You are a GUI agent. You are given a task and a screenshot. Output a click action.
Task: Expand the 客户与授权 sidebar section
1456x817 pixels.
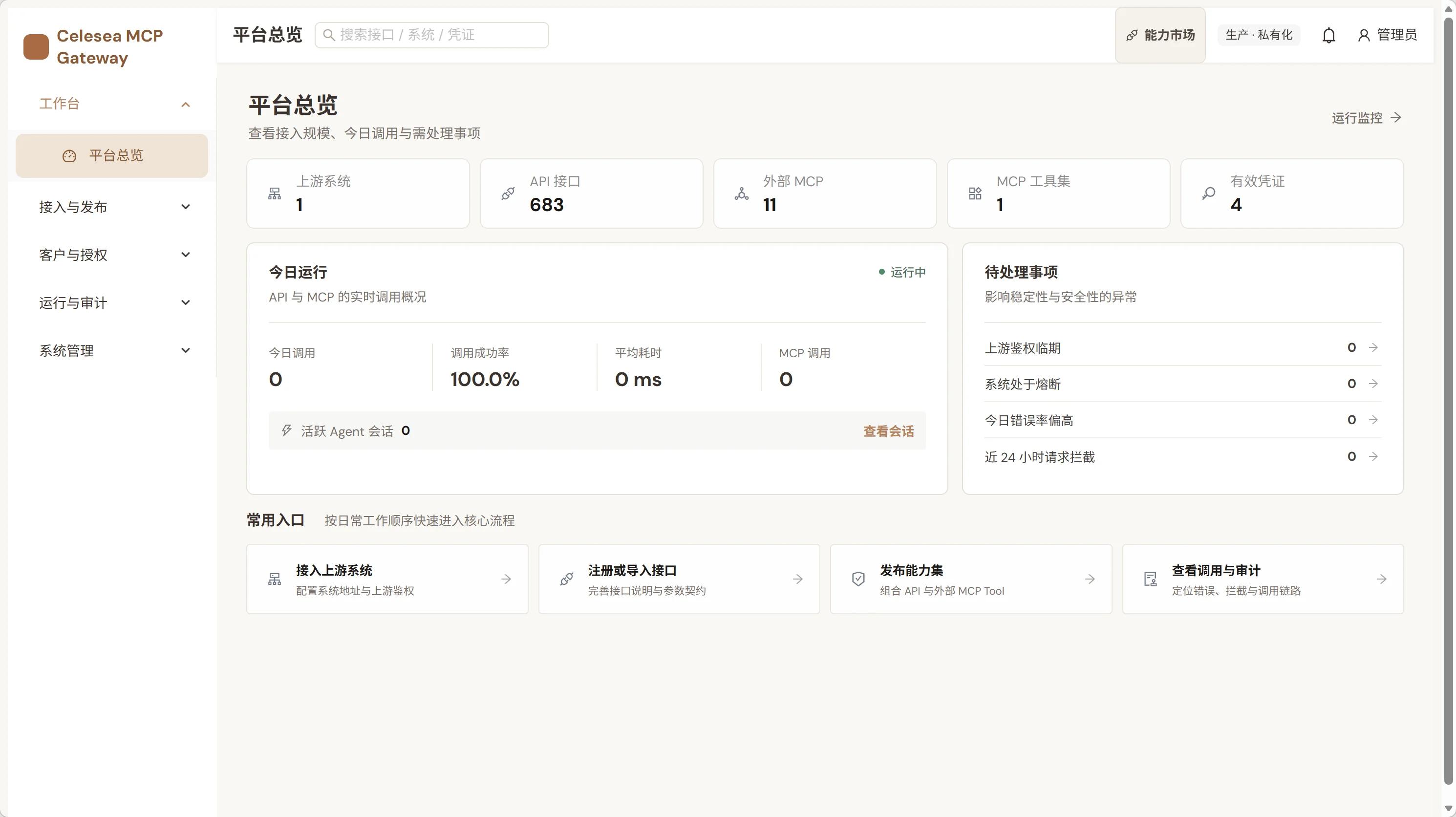click(112, 255)
